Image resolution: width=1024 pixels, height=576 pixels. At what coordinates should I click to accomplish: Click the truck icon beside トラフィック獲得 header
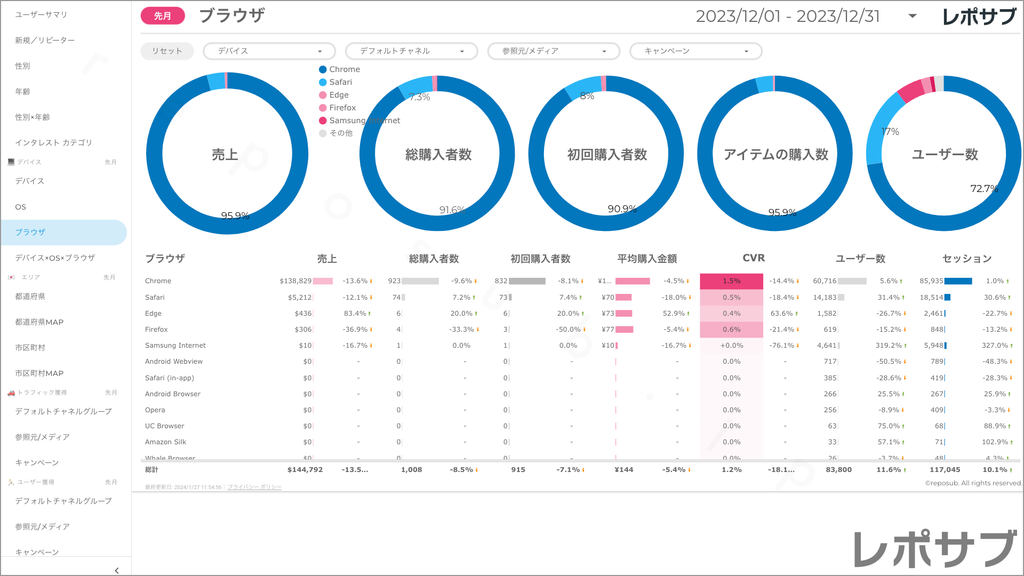pos(10,392)
